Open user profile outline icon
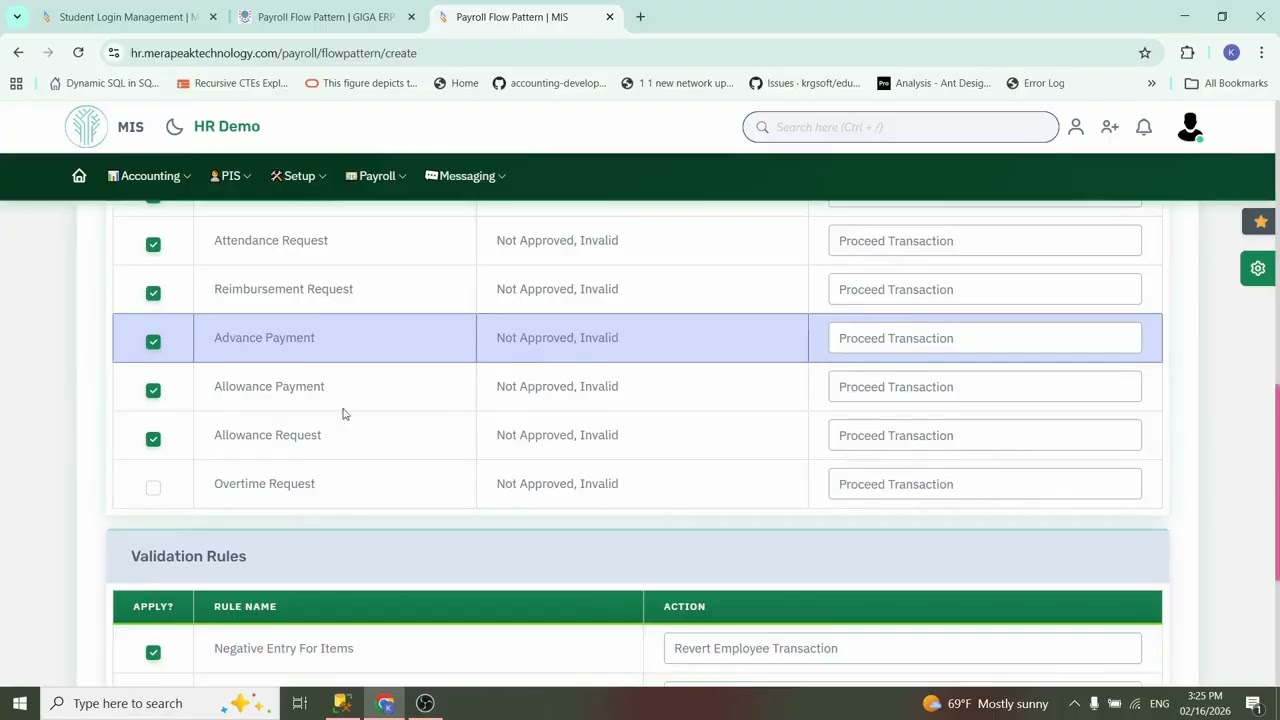The height and width of the screenshot is (720, 1280). click(1076, 127)
